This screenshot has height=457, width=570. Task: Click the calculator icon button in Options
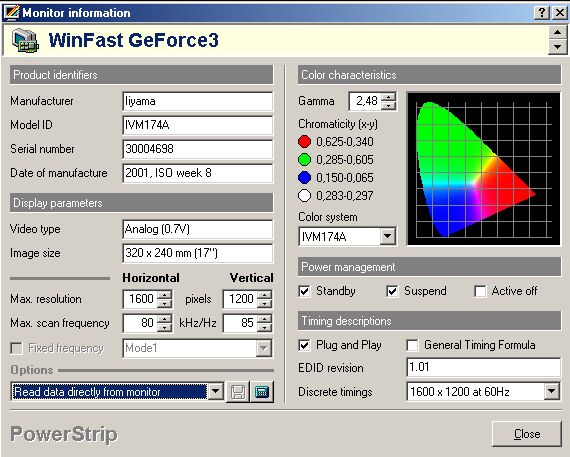[x=262, y=392]
